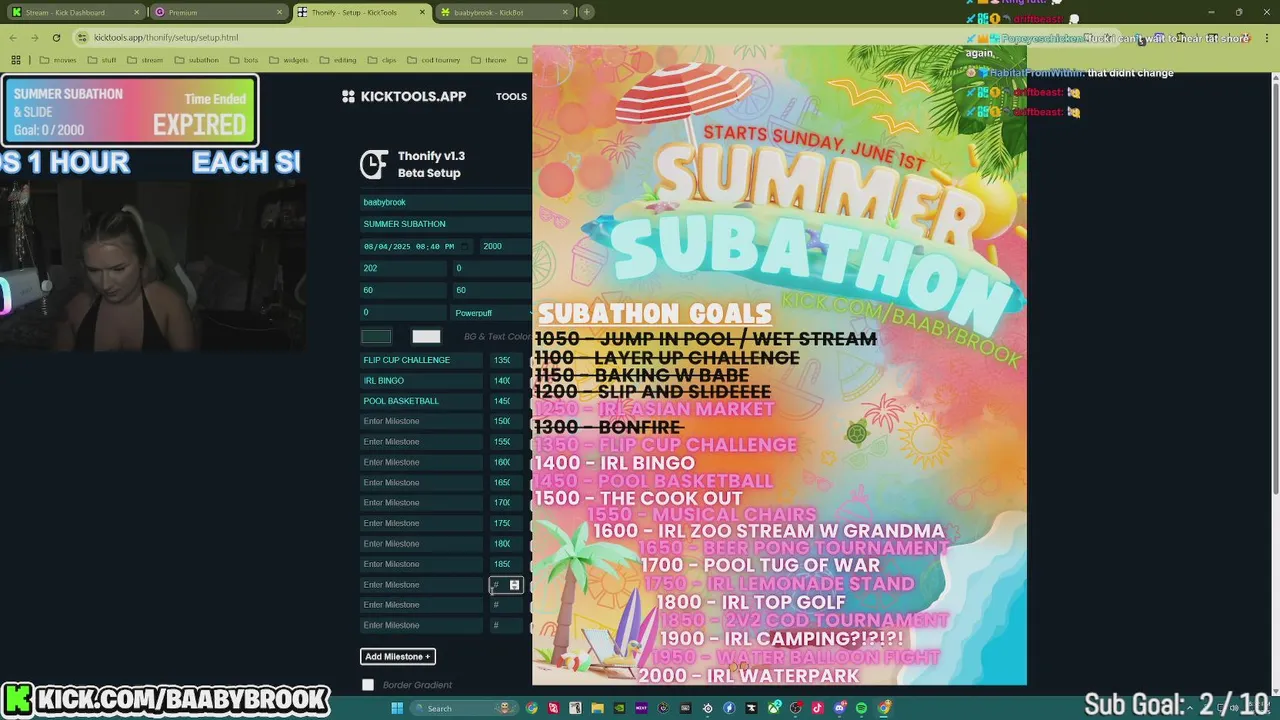Click the KICKTOOLS.APP logo
Viewport: 1280px width, 720px height.
pyautogui.click(x=404, y=96)
